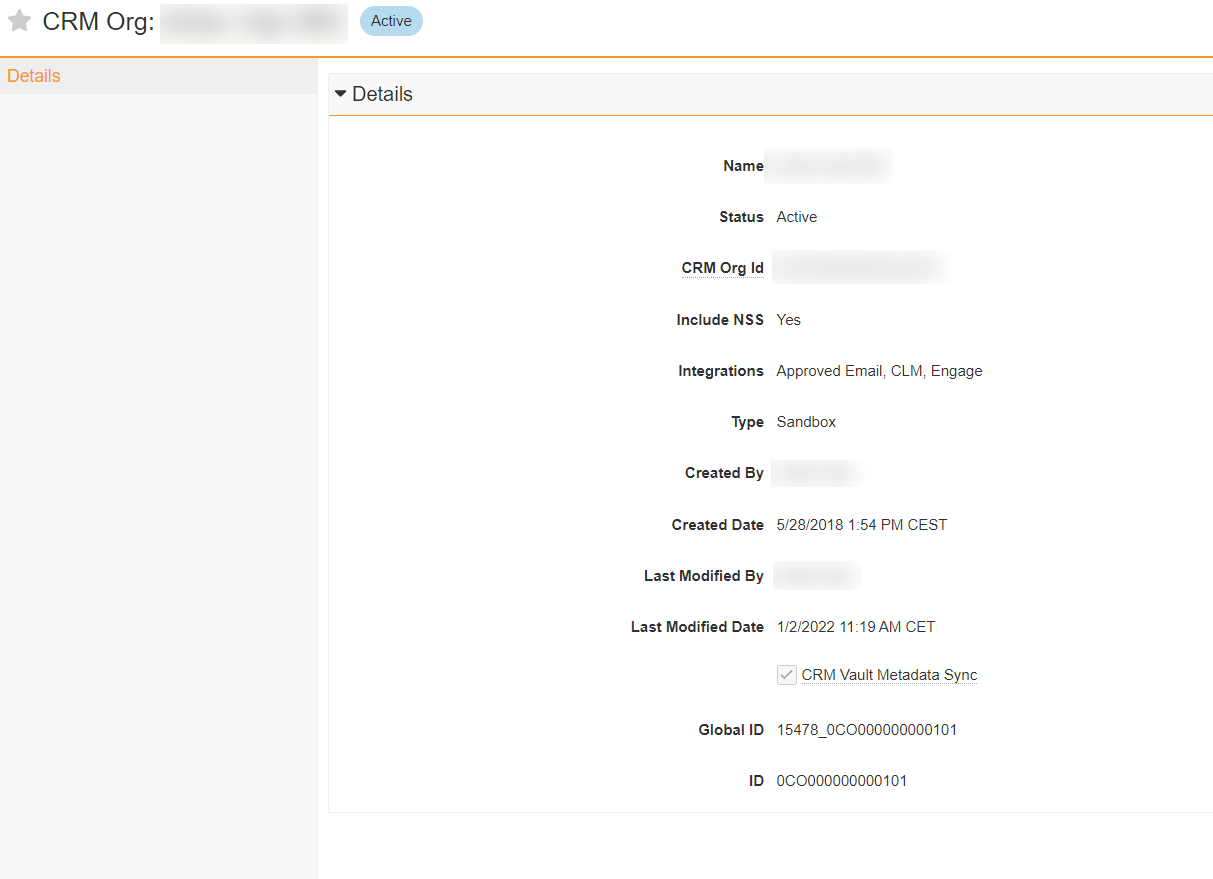This screenshot has width=1213, height=879.
Task: Click the blurred Created By user value
Action: click(x=815, y=473)
